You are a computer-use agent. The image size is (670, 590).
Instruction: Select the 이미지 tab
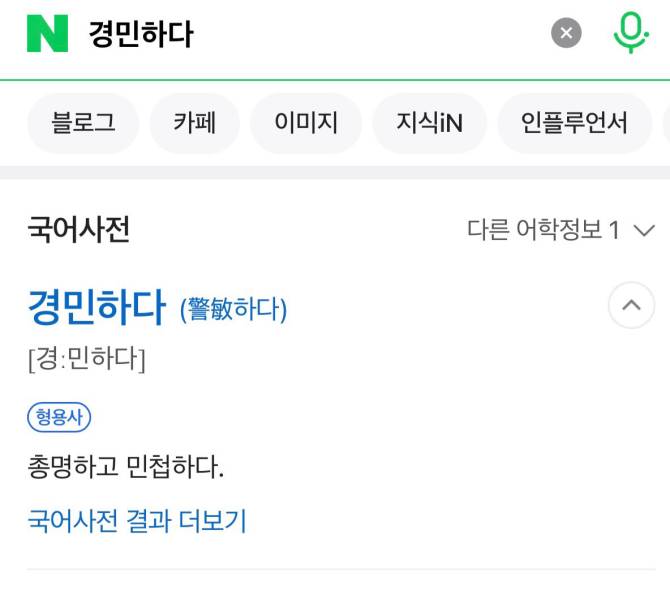tap(306, 123)
